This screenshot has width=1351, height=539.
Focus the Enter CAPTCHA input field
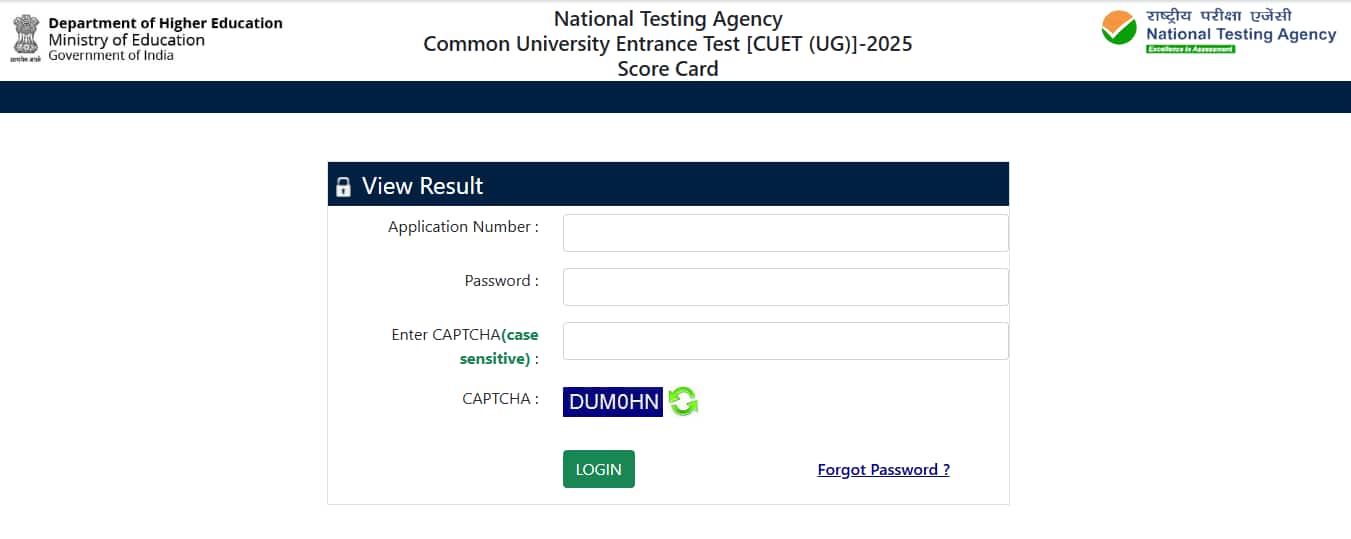[x=785, y=341]
